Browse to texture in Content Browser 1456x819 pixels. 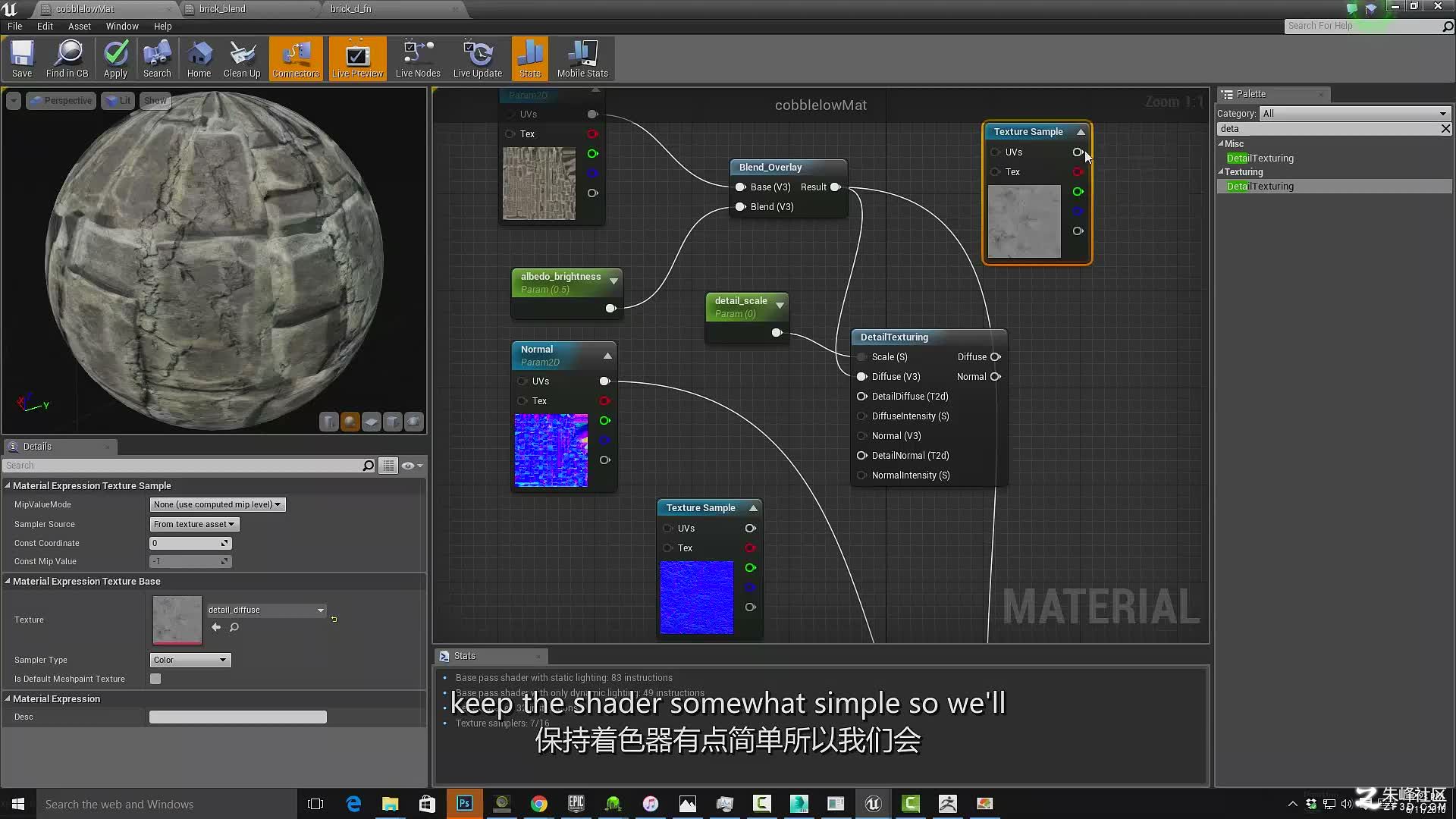[234, 627]
